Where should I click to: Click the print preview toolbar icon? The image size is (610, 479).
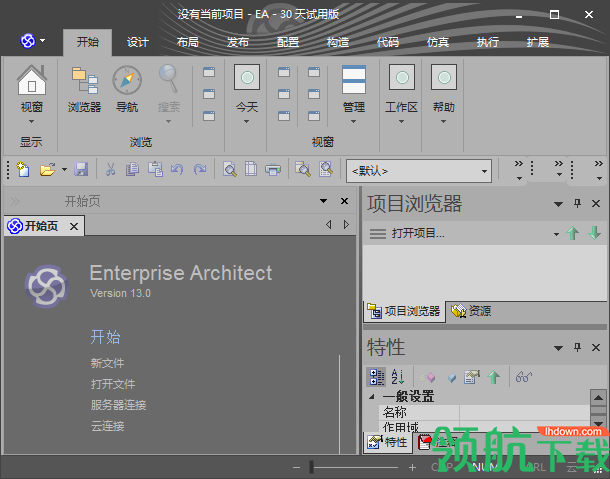point(230,170)
